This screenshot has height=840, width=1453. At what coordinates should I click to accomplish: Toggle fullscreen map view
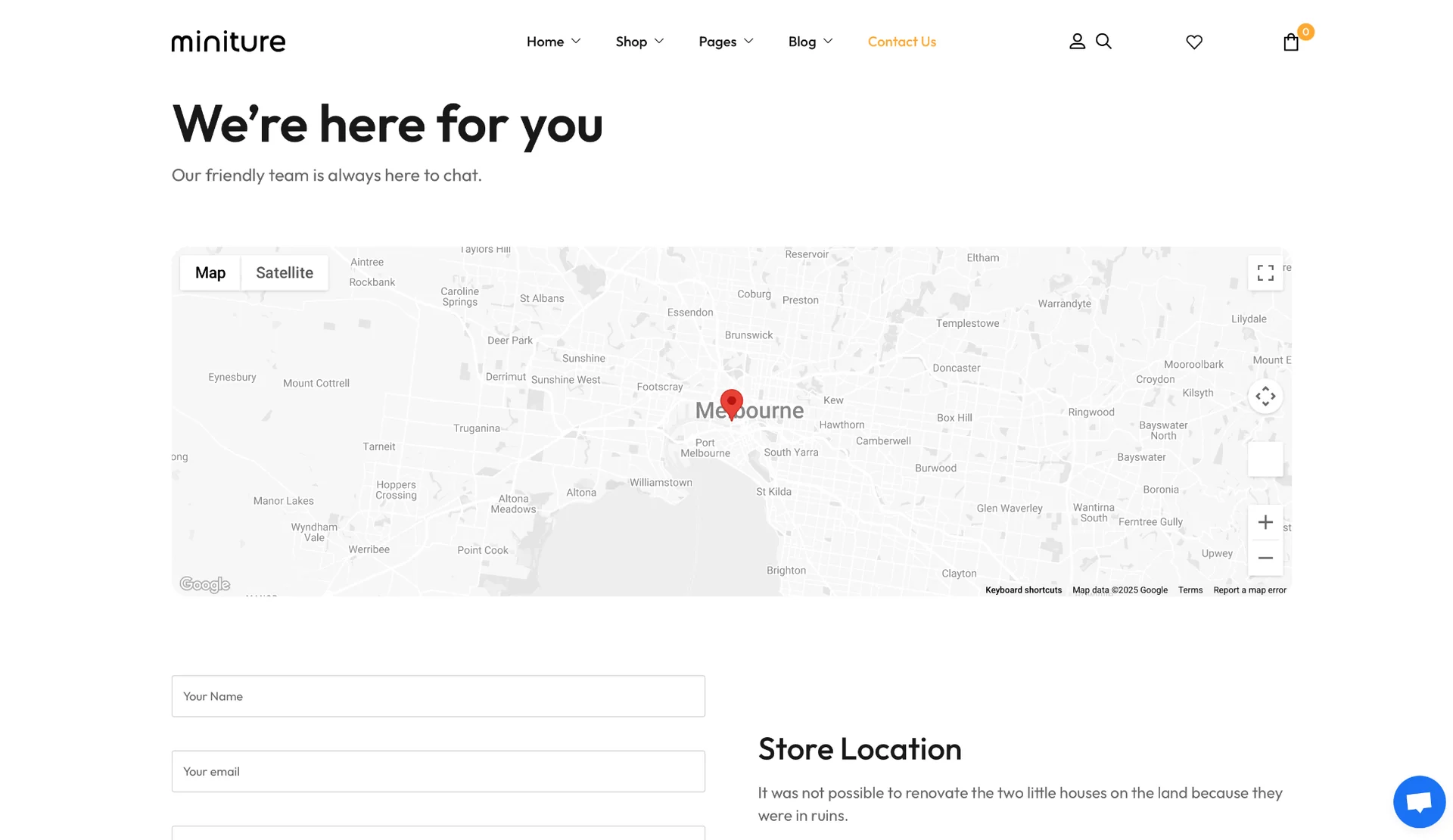pyautogui.click(x=1265, y=272)
